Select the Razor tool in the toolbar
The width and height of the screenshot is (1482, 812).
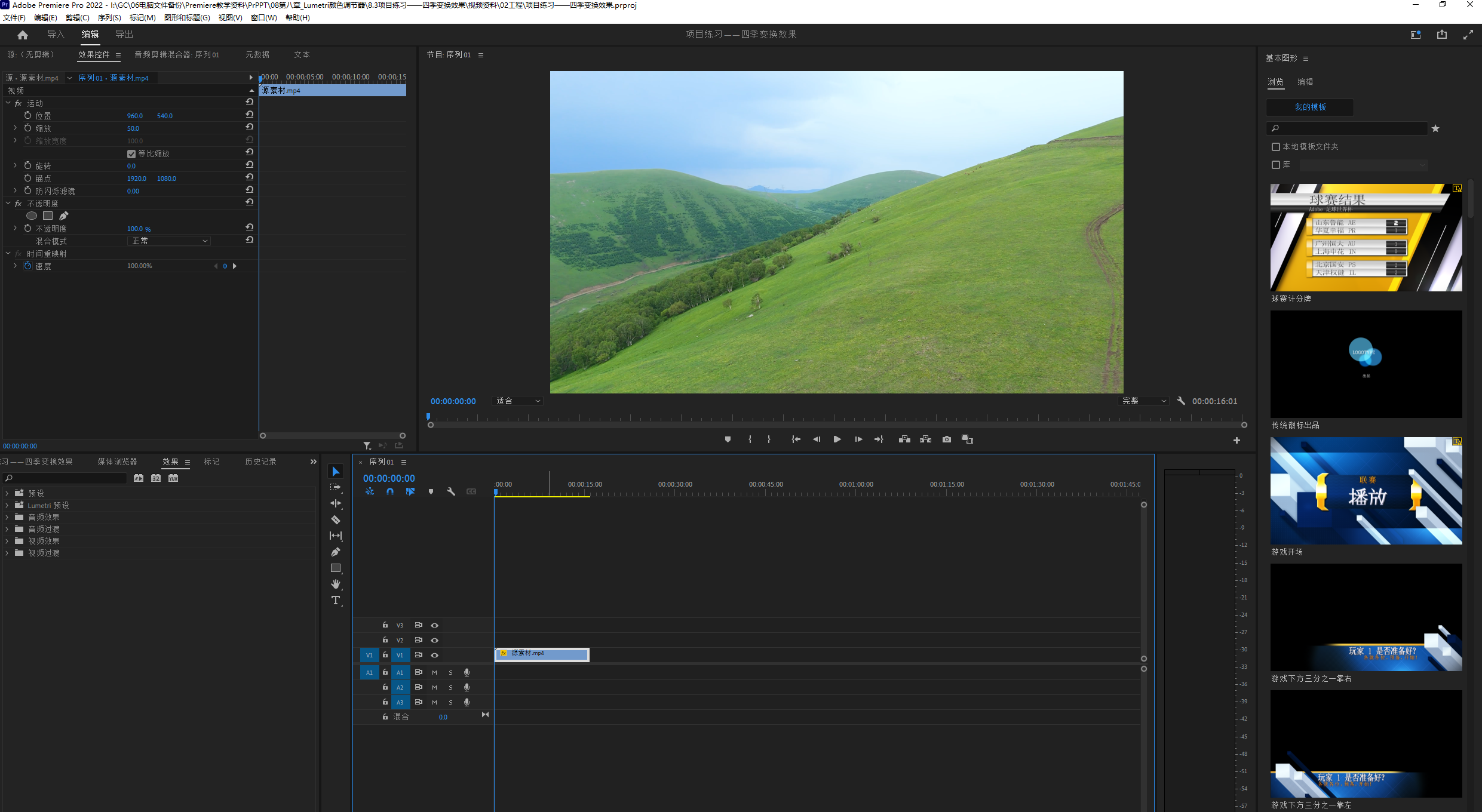336,519
